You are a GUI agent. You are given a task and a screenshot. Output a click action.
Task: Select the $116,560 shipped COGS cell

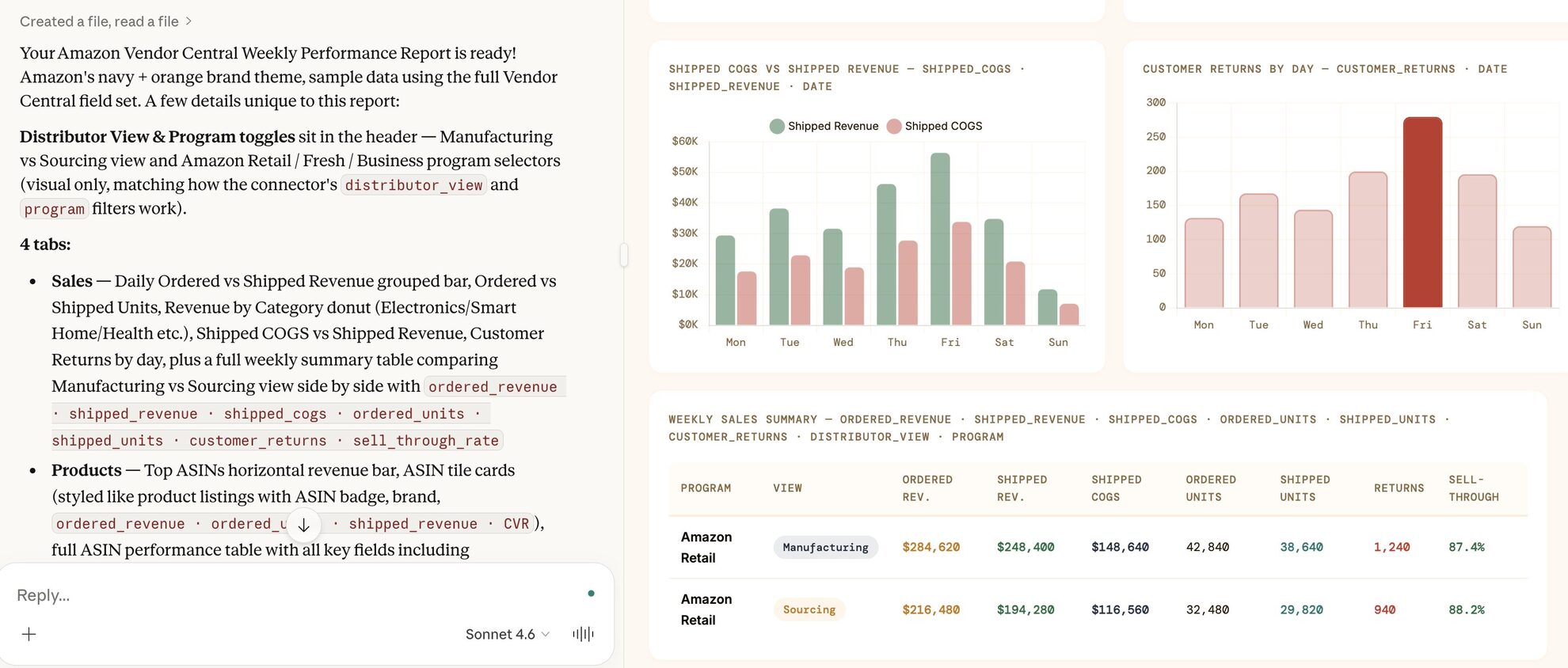[1120, 609]
